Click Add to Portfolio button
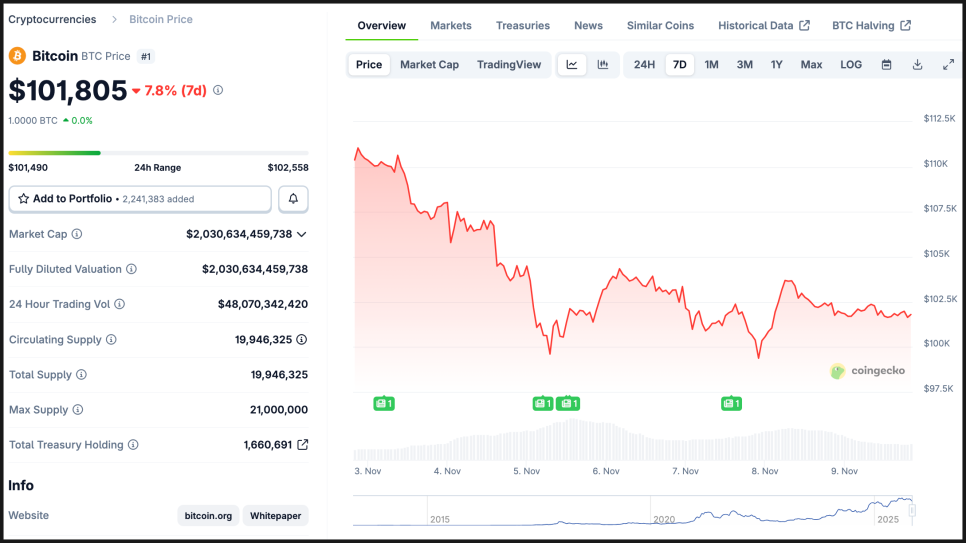Viewport: 966px width, 543px height. point(140,199)
